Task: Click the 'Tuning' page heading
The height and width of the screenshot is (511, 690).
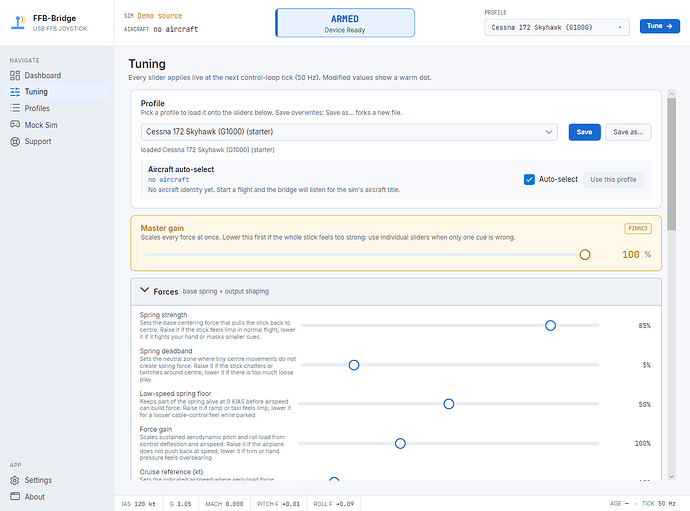Action: [x=147, y=64]
